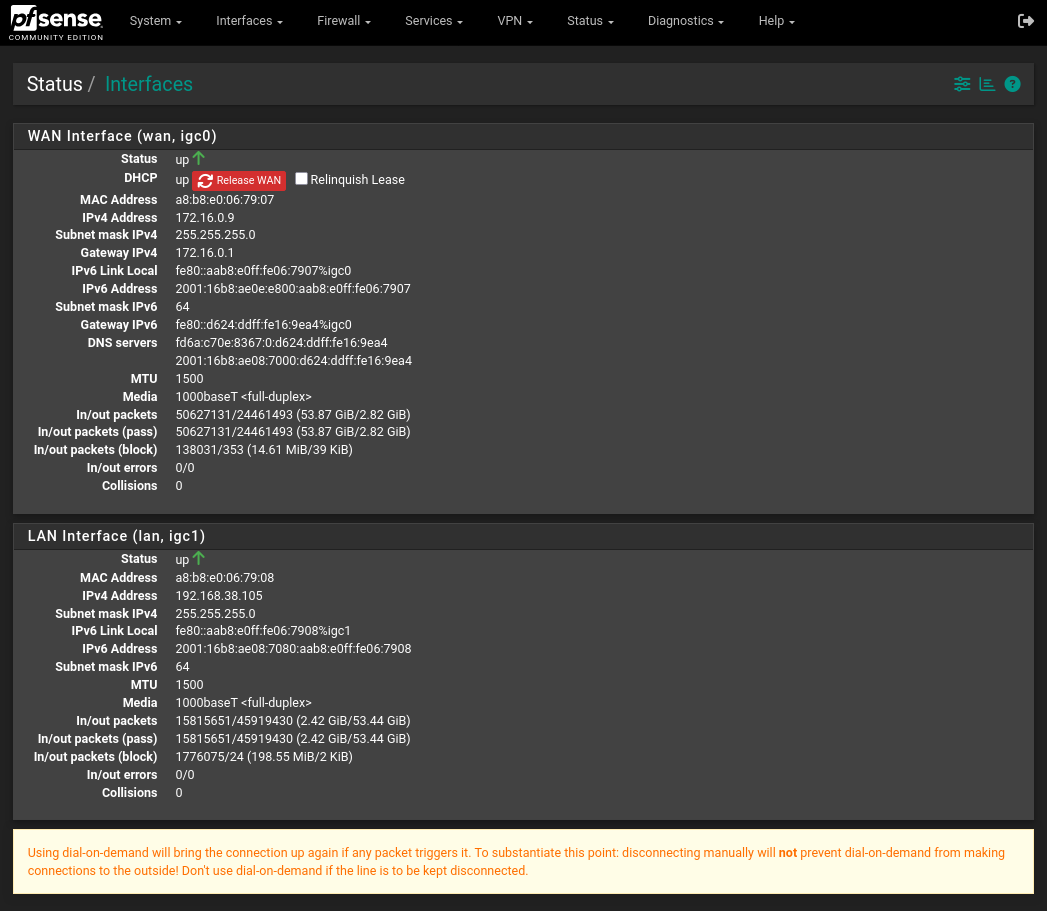The width and height of the screenshot is (1047, 911).
Task: Open the Help menu in navbar
Action: pos(776,21)
